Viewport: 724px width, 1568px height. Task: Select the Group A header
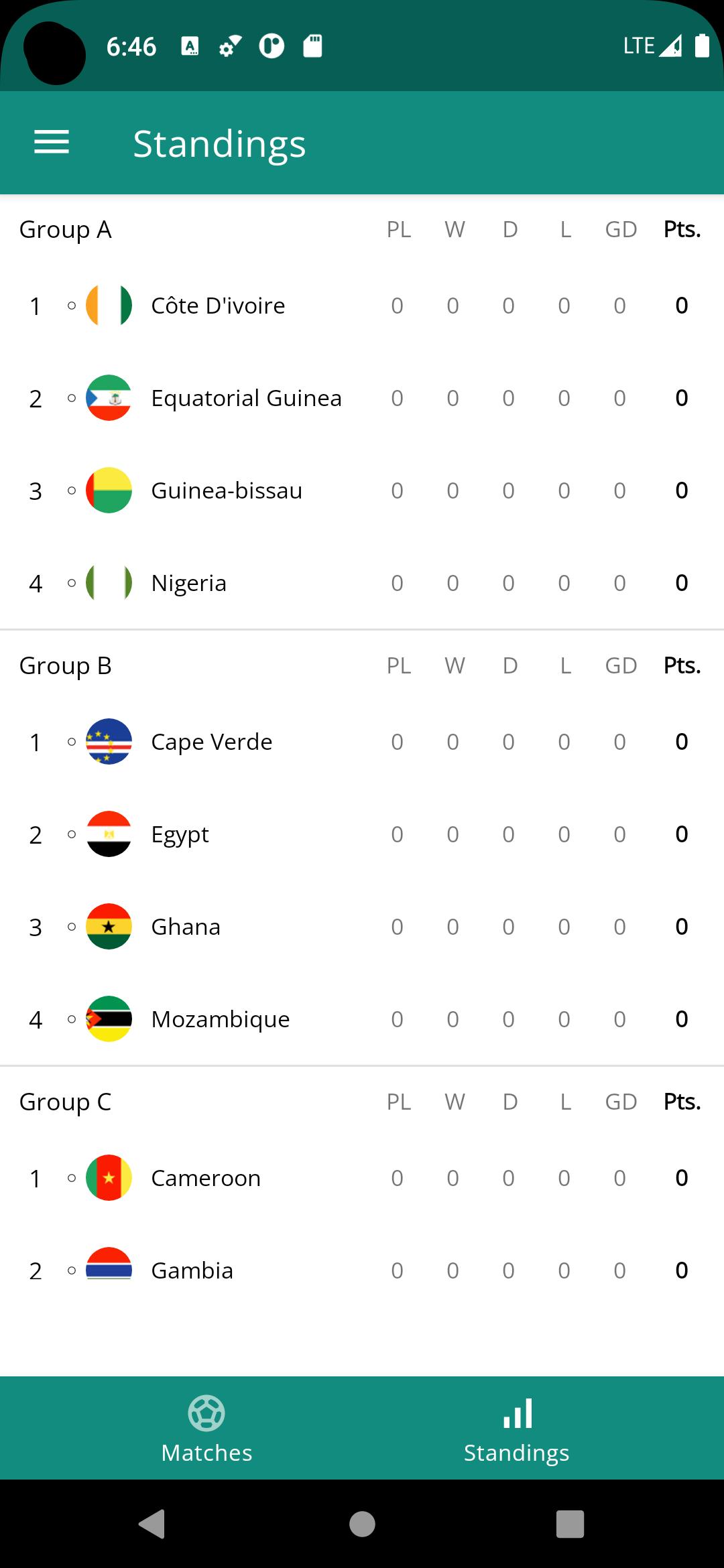[x=66, y=230]
